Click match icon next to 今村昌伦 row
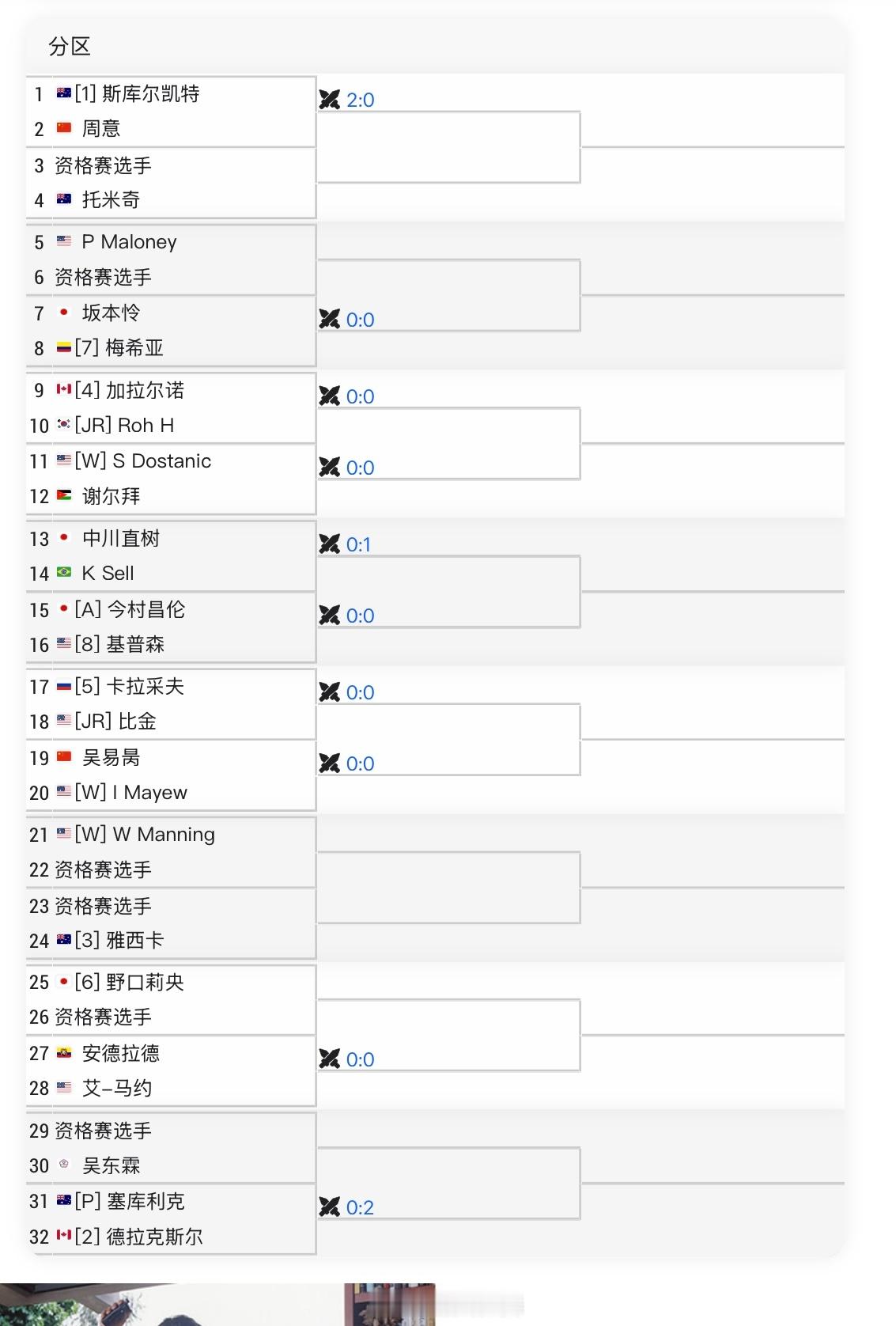Image resolution: width=896 pixels, height=1326 pixels. [330, 616]
